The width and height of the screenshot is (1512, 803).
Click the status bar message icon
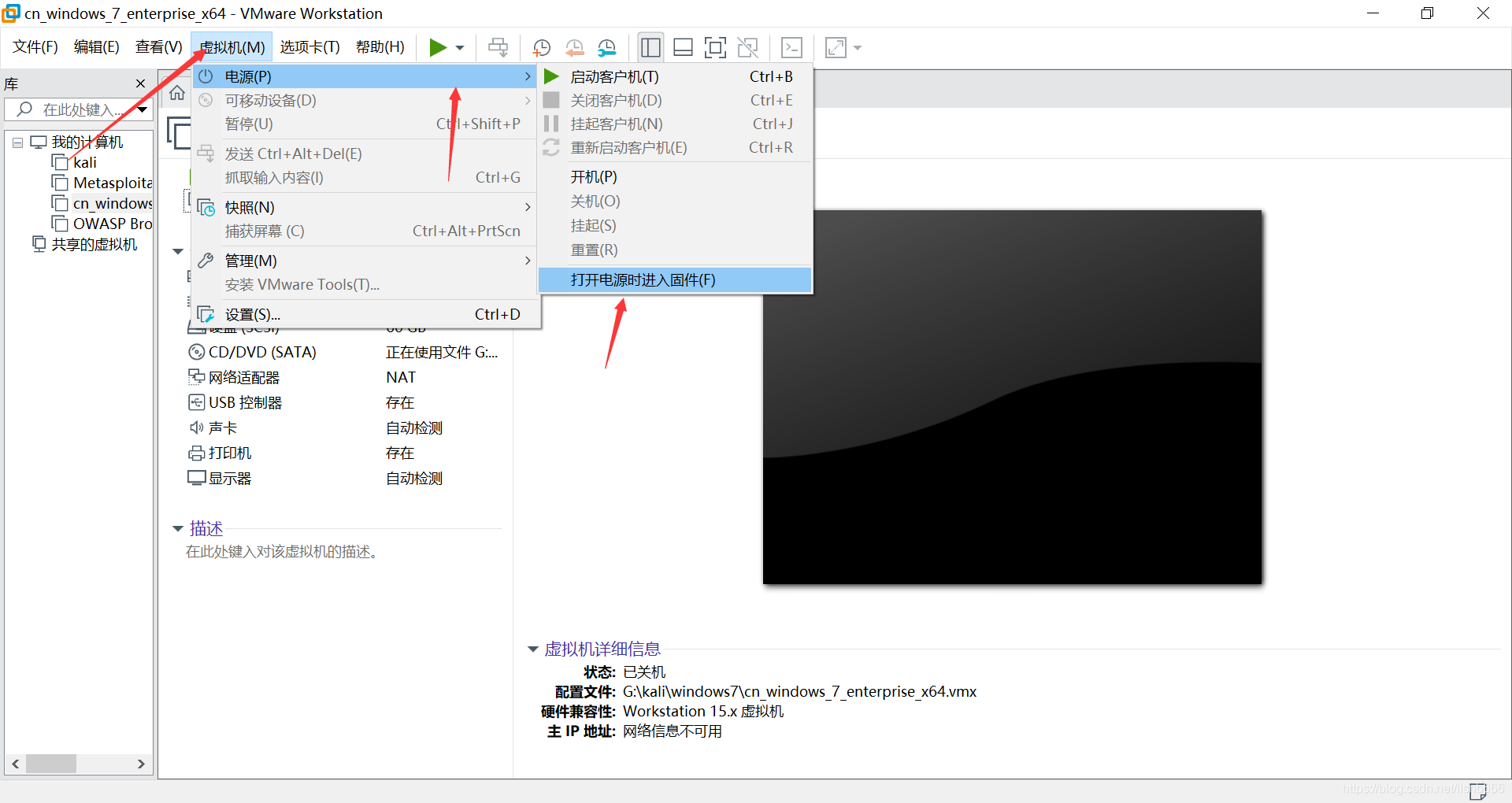(x=1478, y=790)
